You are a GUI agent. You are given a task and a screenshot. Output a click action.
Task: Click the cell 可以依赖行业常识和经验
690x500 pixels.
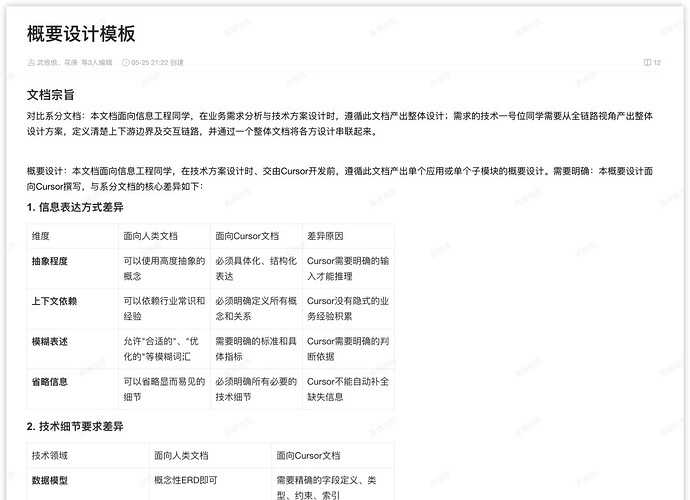[x=165, y=309]
